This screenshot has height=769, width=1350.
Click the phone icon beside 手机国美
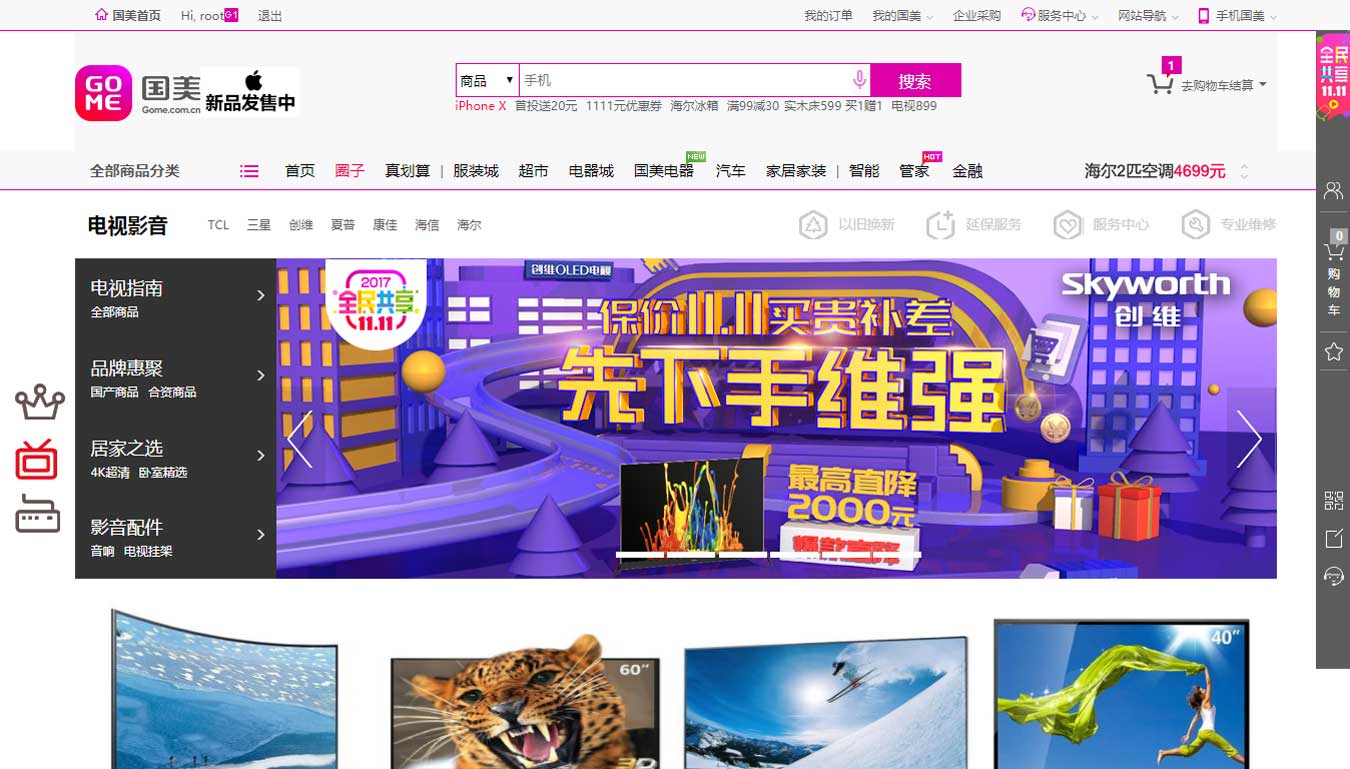[x=1204, y=15]
